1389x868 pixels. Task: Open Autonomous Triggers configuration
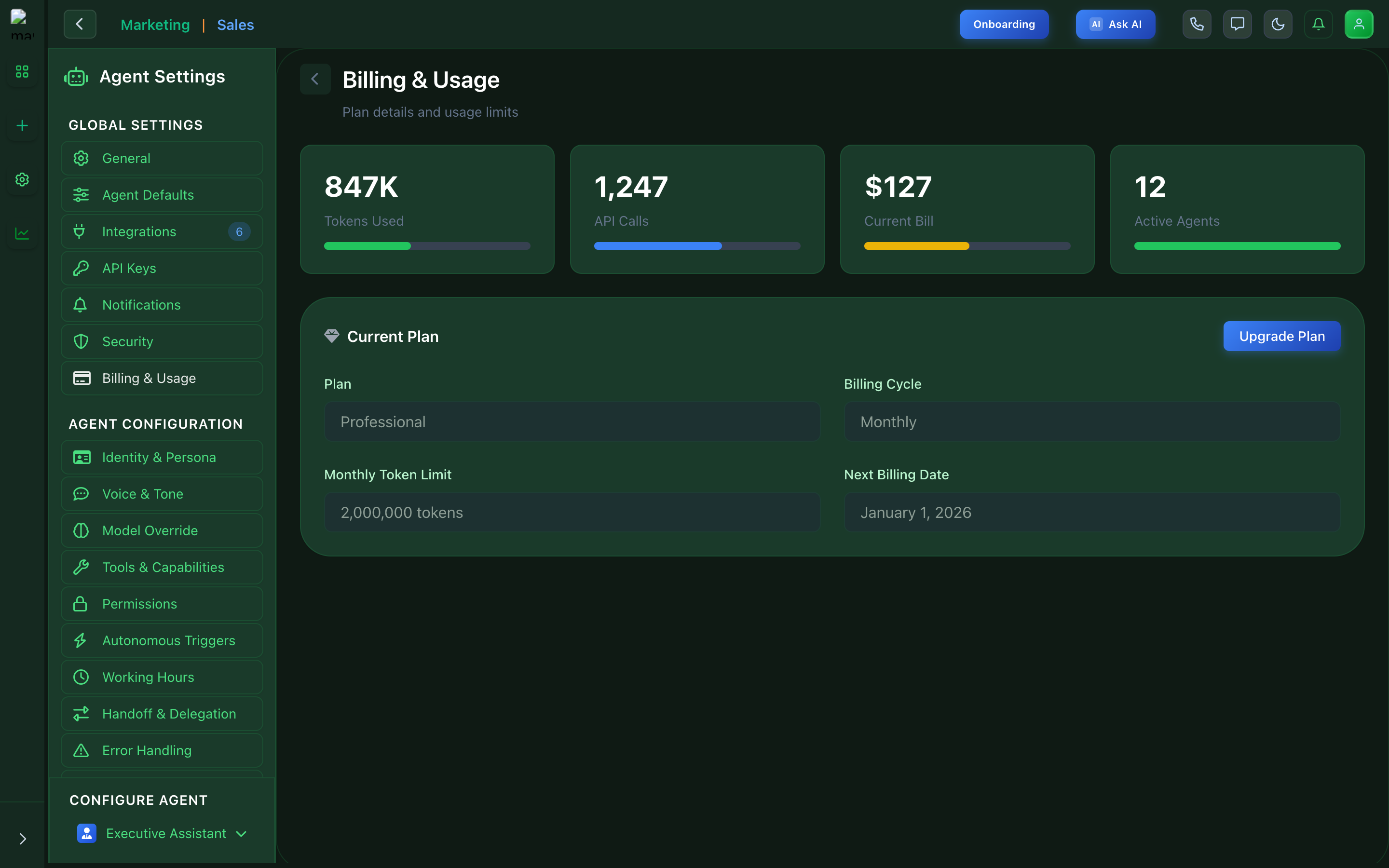[x=162, y=641]
